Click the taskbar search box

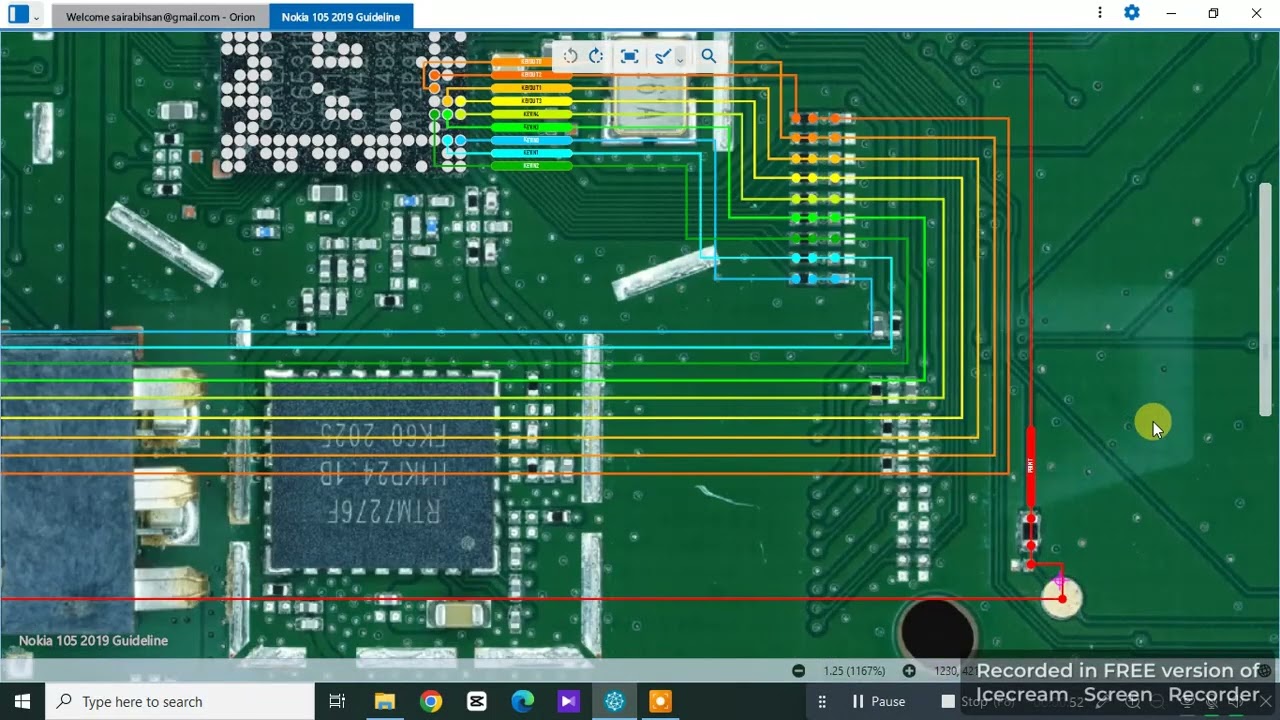(180, 701)
